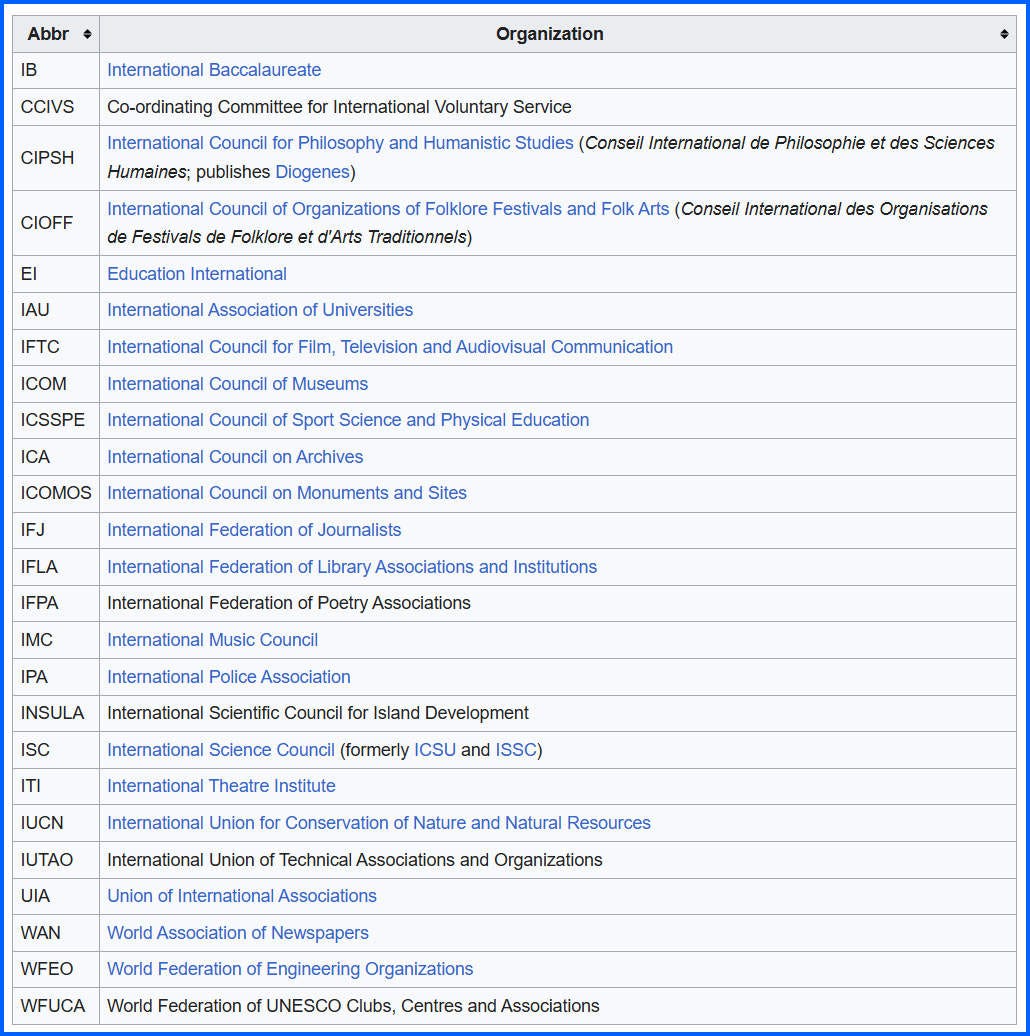Screen dimensions: 1030x1036
Task: Open International Federation of Journalists link
Action: tap(254, 530)
